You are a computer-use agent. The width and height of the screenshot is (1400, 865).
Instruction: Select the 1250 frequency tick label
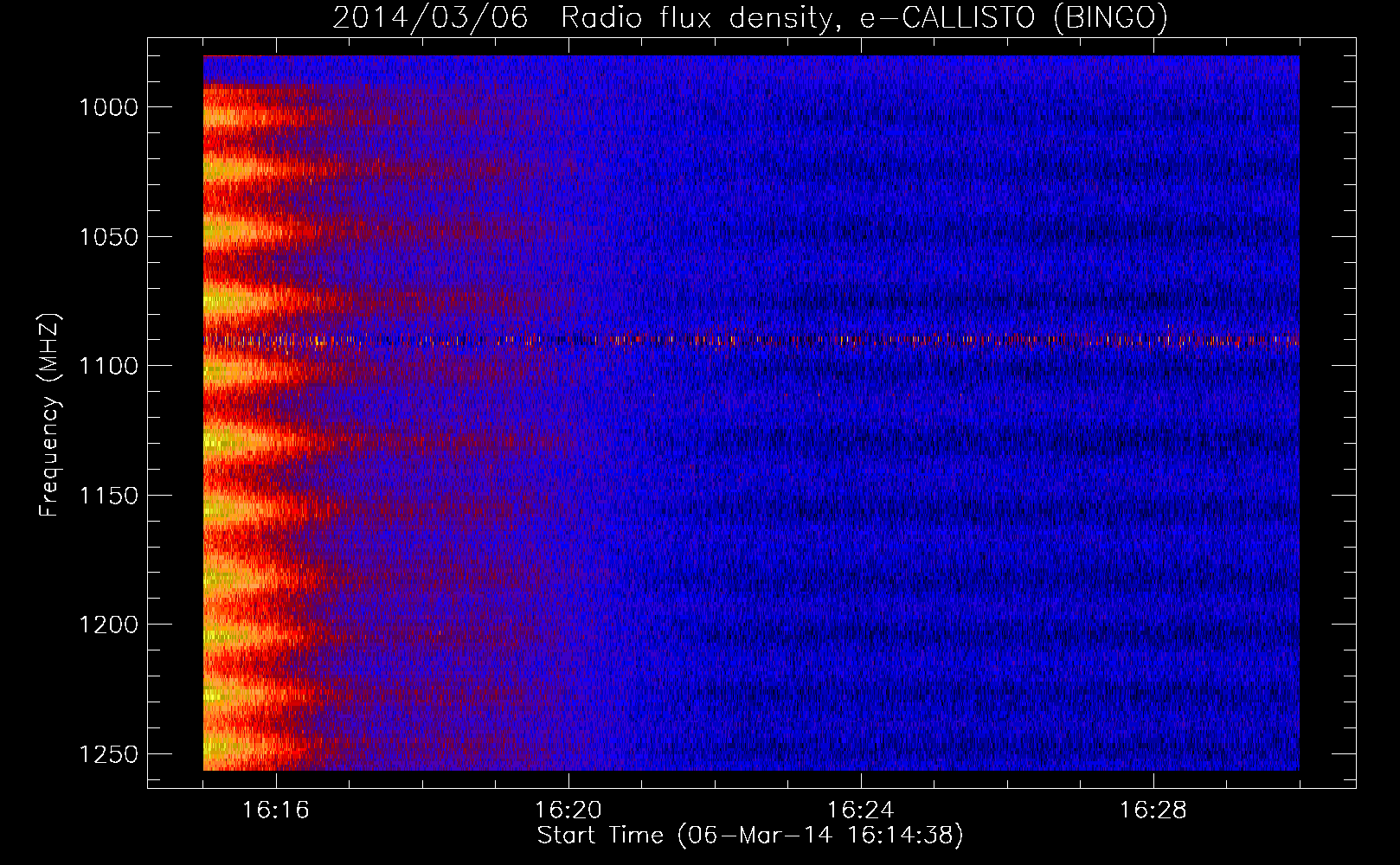(x=109, y=754)
